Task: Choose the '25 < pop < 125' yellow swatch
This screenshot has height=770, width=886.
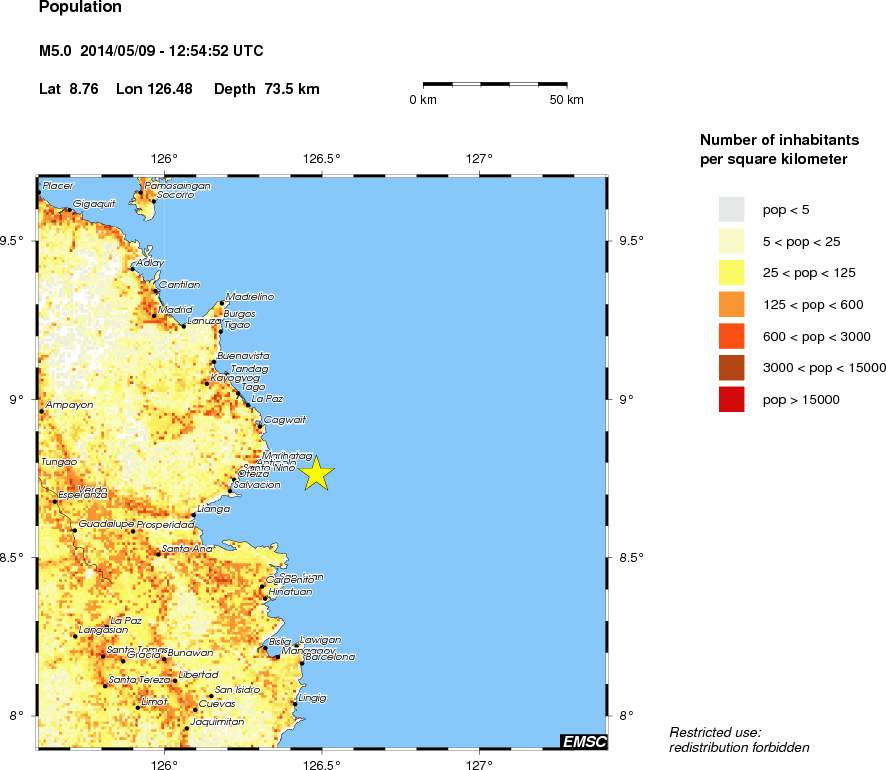Action: tap(732, 272)
